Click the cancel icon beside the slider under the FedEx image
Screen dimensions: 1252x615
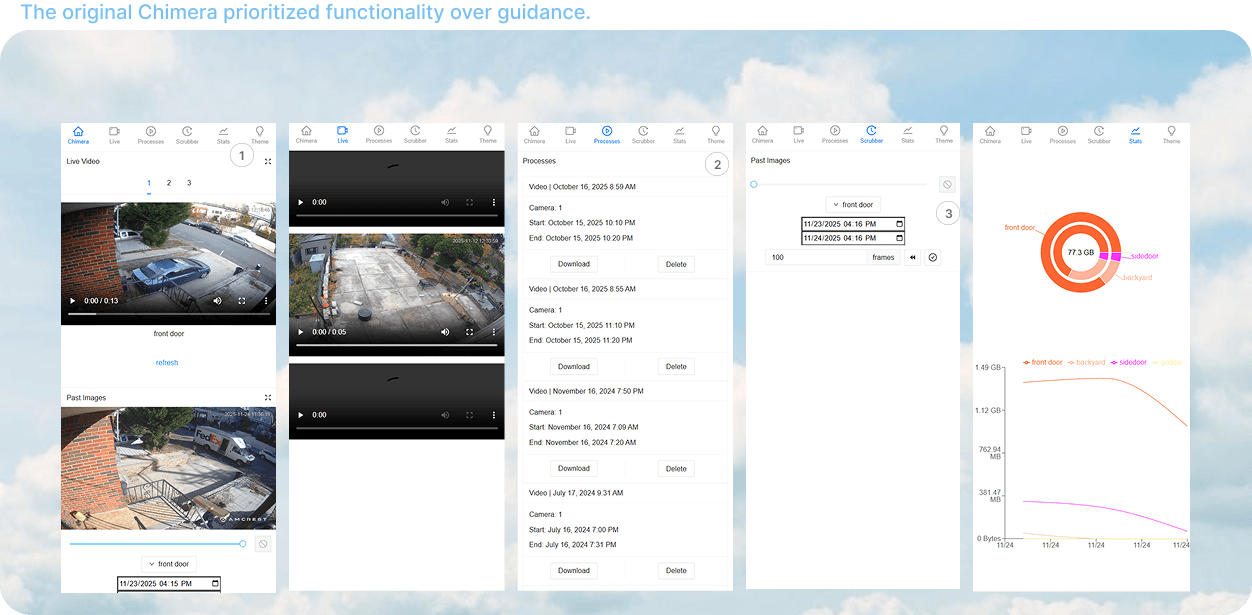coord(262,544)
